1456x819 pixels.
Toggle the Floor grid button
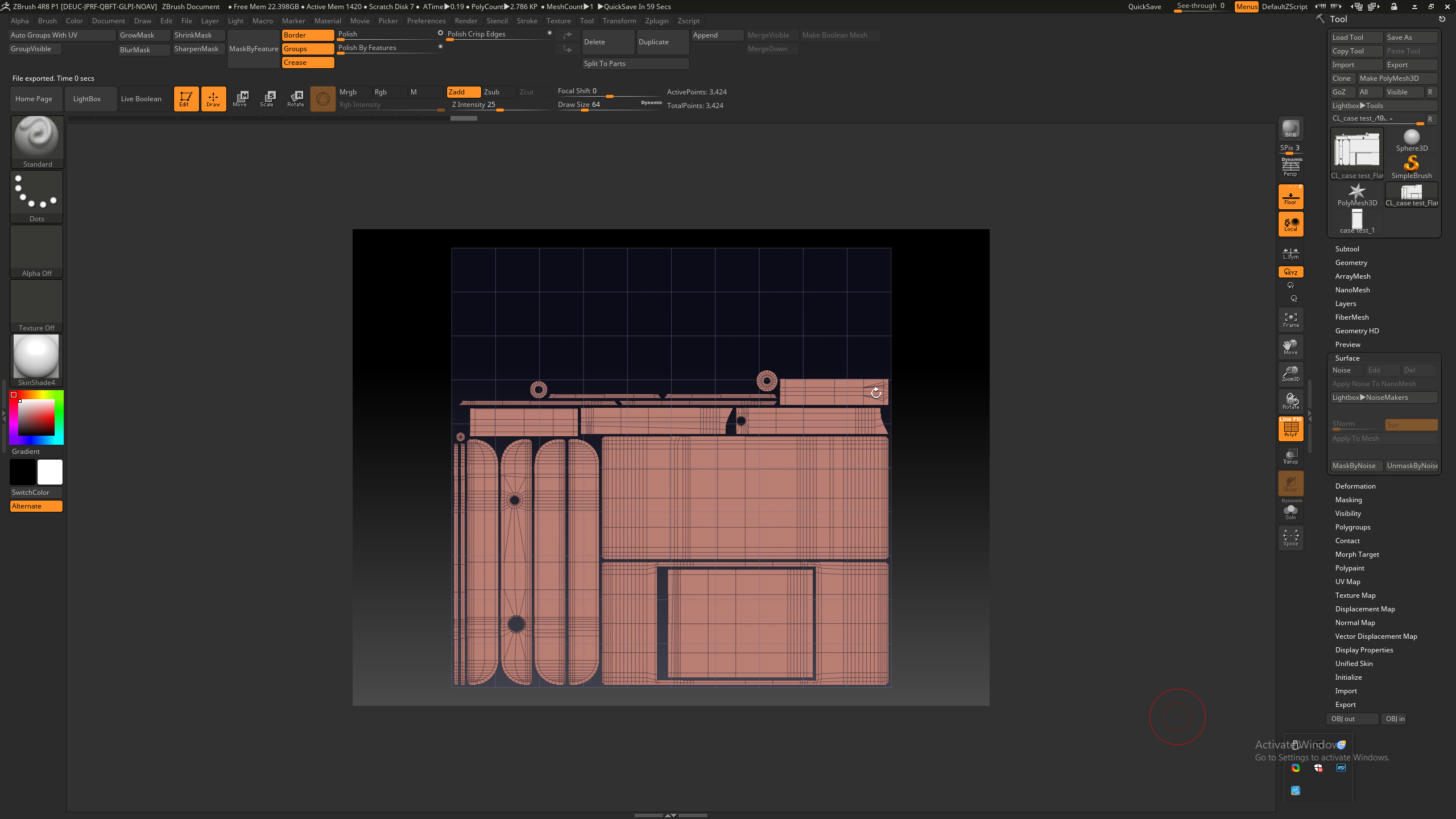(1290, 197)
